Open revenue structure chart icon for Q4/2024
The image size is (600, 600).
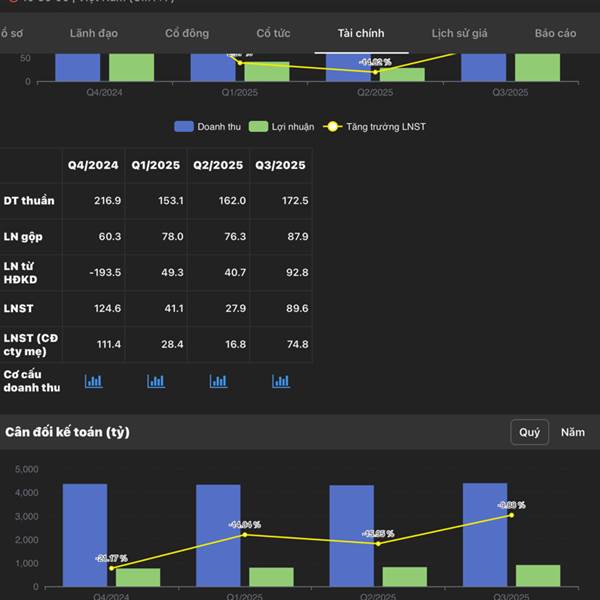(x=94, y=381)
